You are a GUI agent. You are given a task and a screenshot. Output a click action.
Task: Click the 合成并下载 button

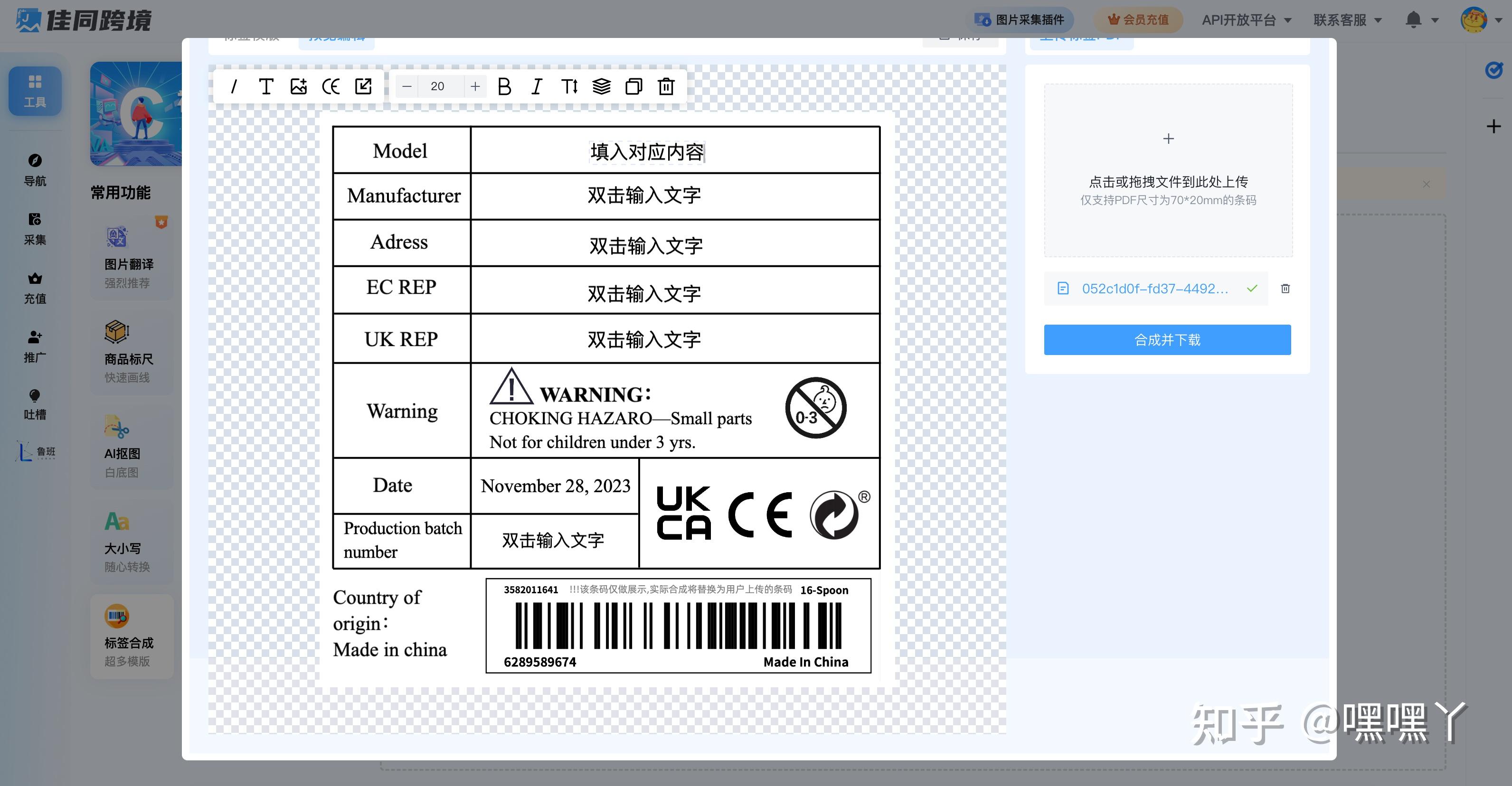pyautogui.click(x=1167, y=339)
